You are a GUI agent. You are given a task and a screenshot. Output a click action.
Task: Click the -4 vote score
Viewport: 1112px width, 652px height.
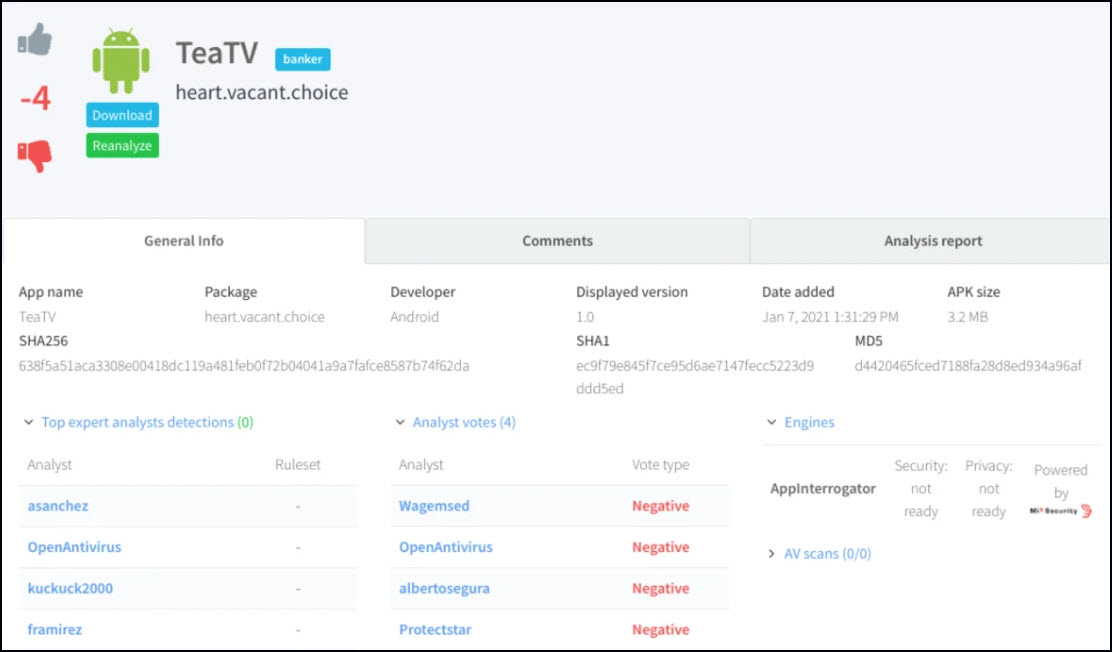pyautogui.click(x=35, y=98)
